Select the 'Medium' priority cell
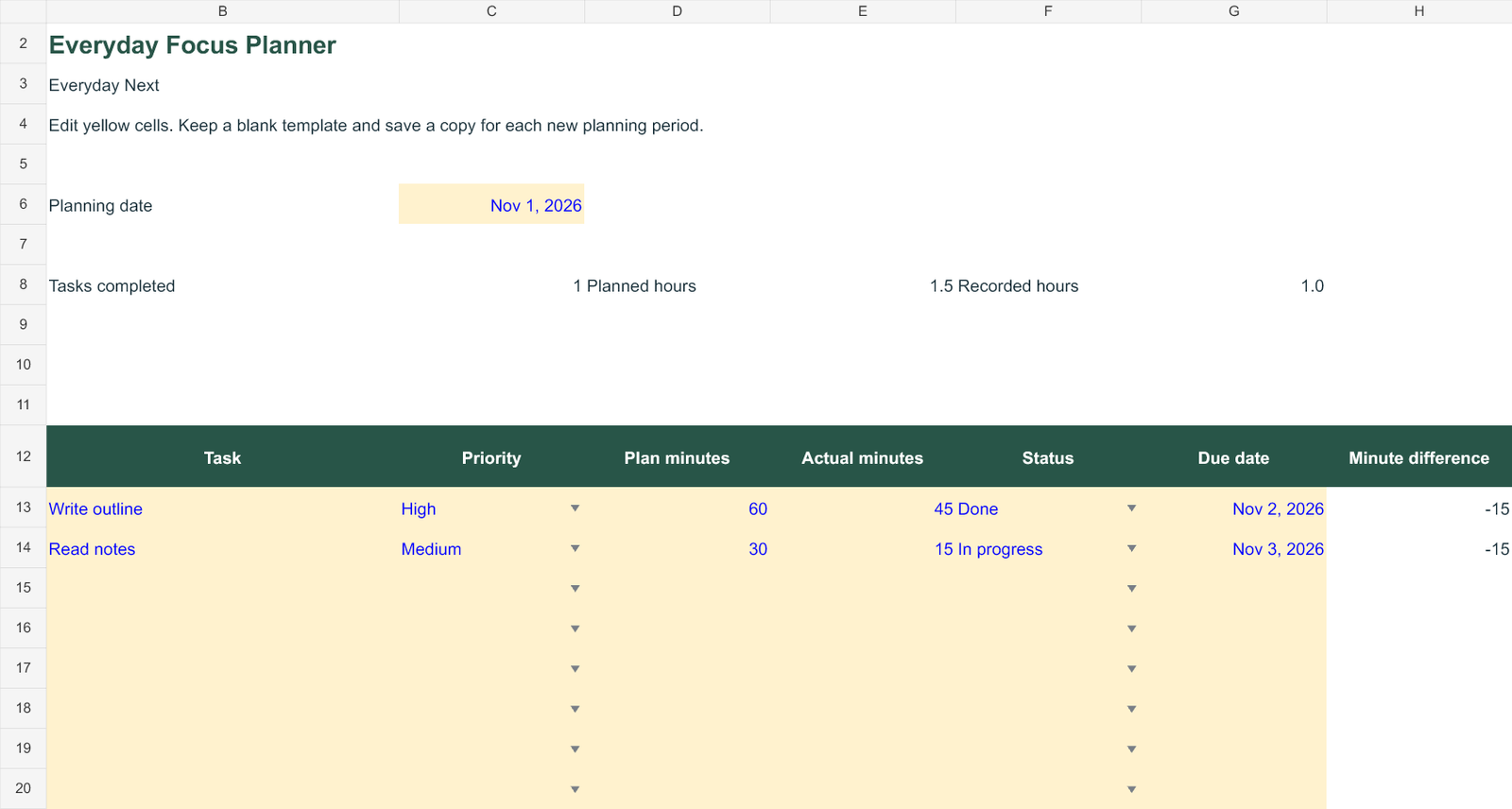 [491, 549]
